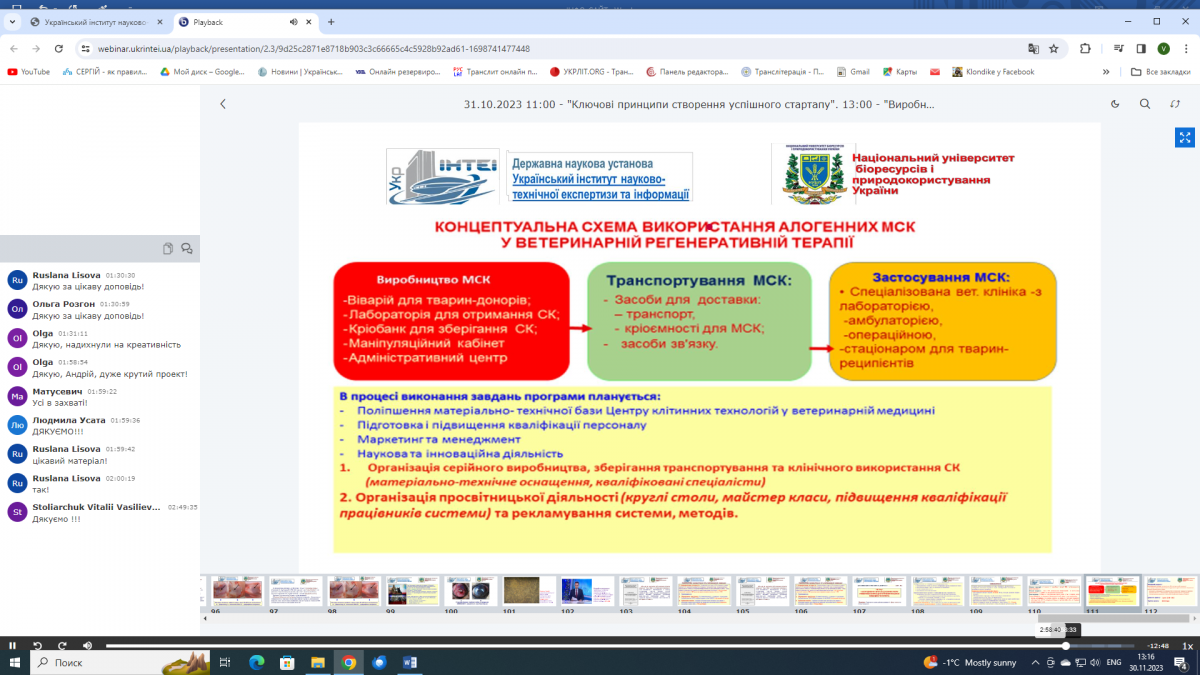
Task: Open a new browser tab
Action: click(331, 21)
